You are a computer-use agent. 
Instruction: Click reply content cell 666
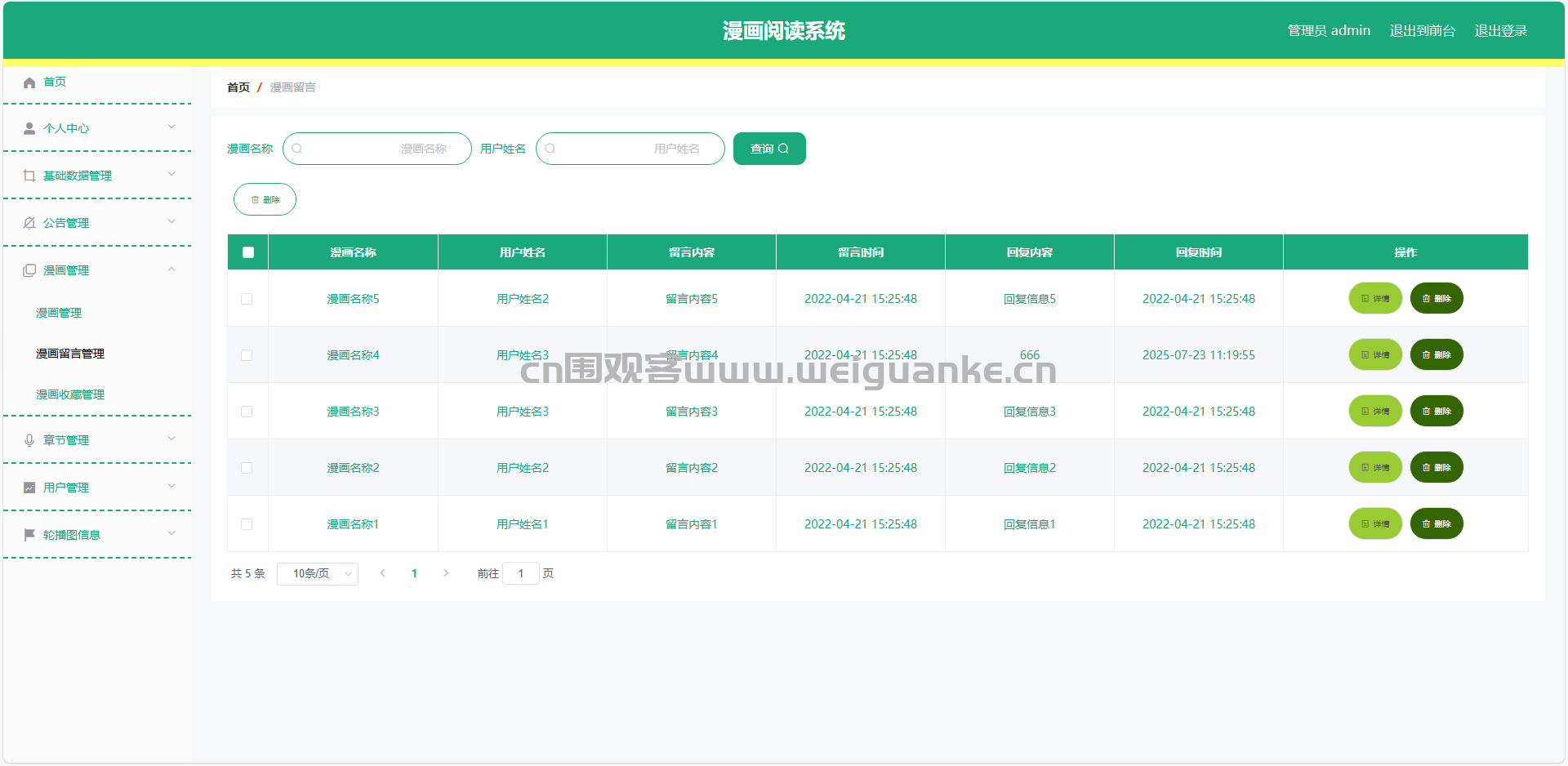click(1030, 355)
